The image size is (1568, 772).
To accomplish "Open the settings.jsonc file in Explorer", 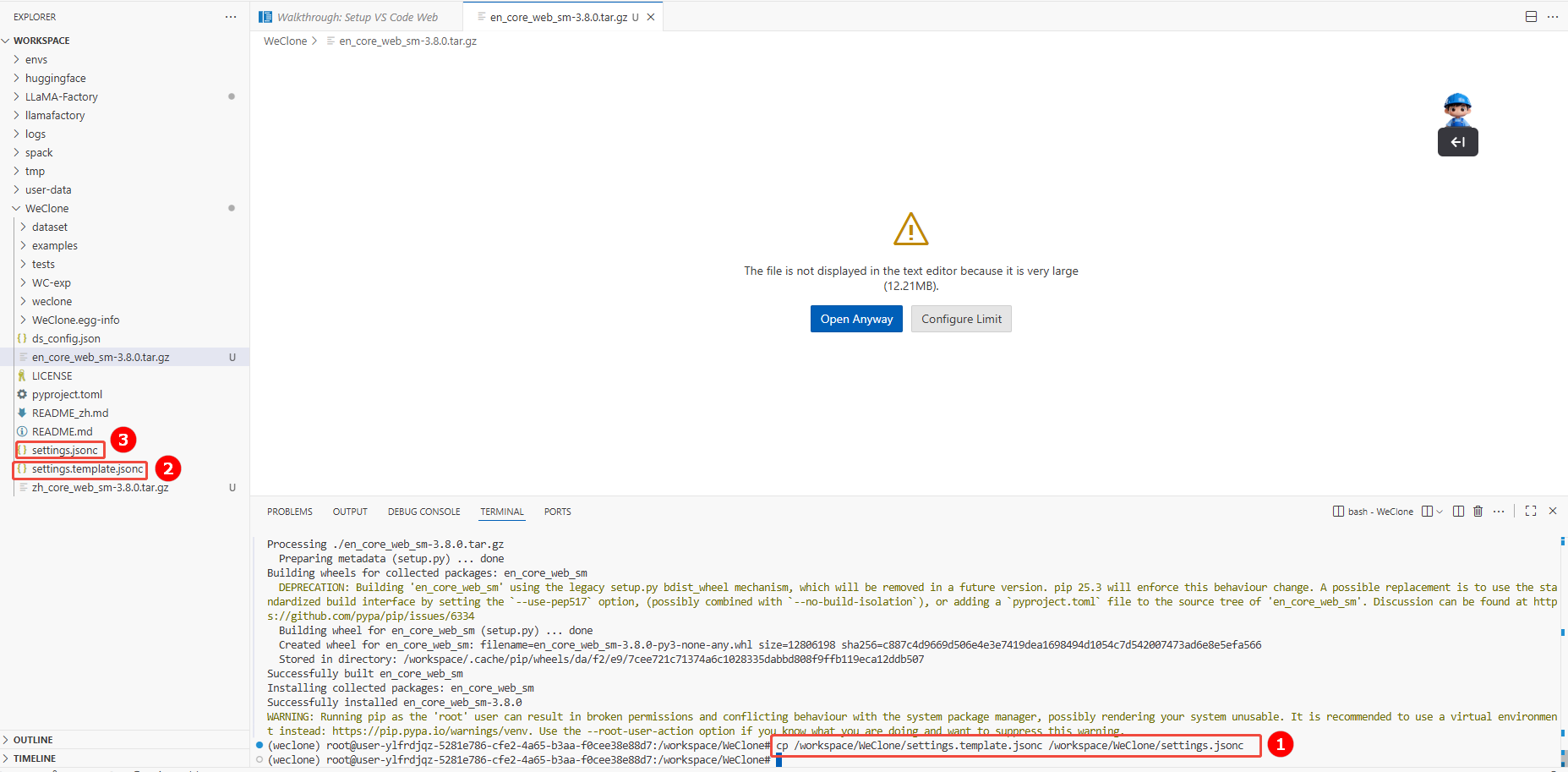I will 64,451.
